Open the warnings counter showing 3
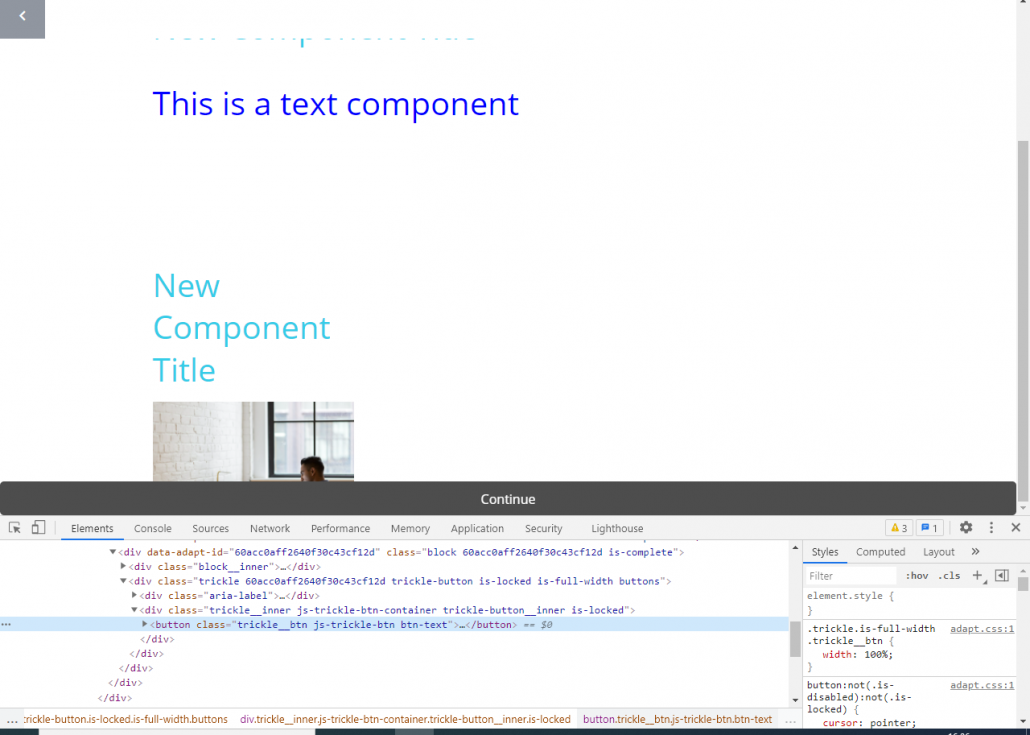 (x=898, y=527)
